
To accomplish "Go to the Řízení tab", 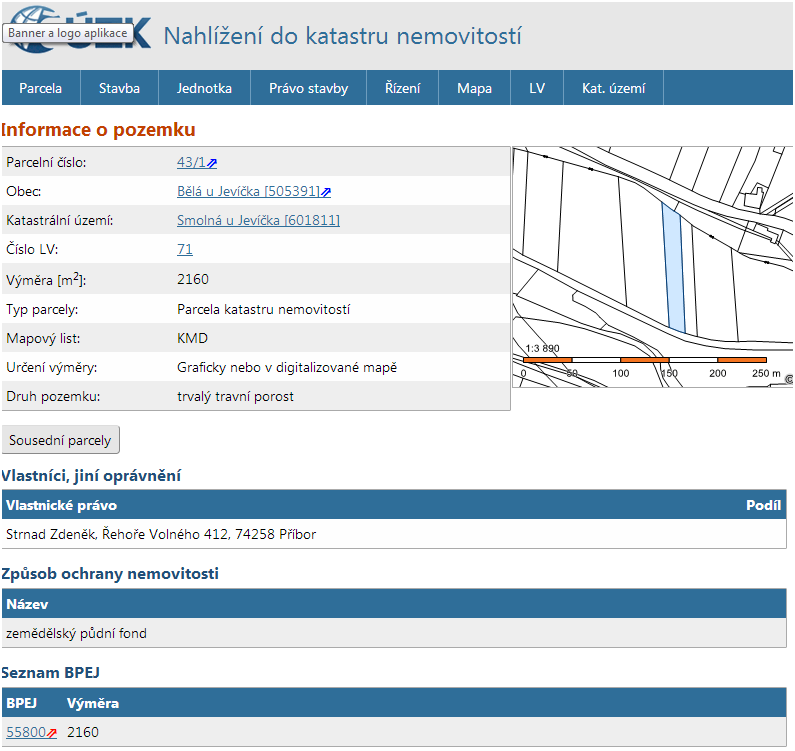I will [403, 88].
